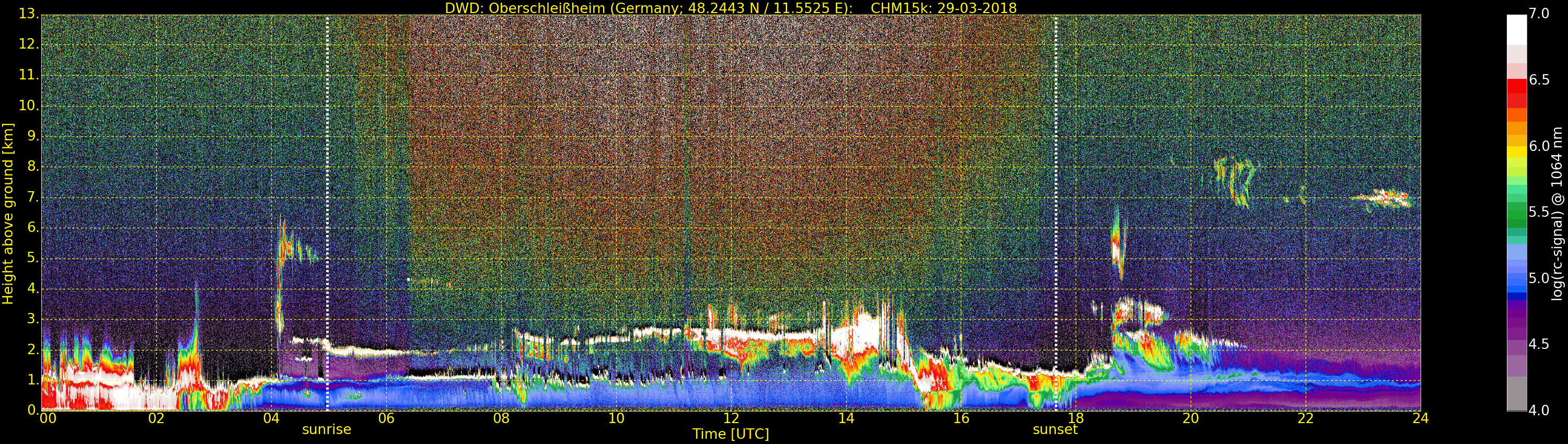Screen dimensions: 1568x444
Task: Click the colorbar '6.5' value label
Action: click(x=1539, y=80)
